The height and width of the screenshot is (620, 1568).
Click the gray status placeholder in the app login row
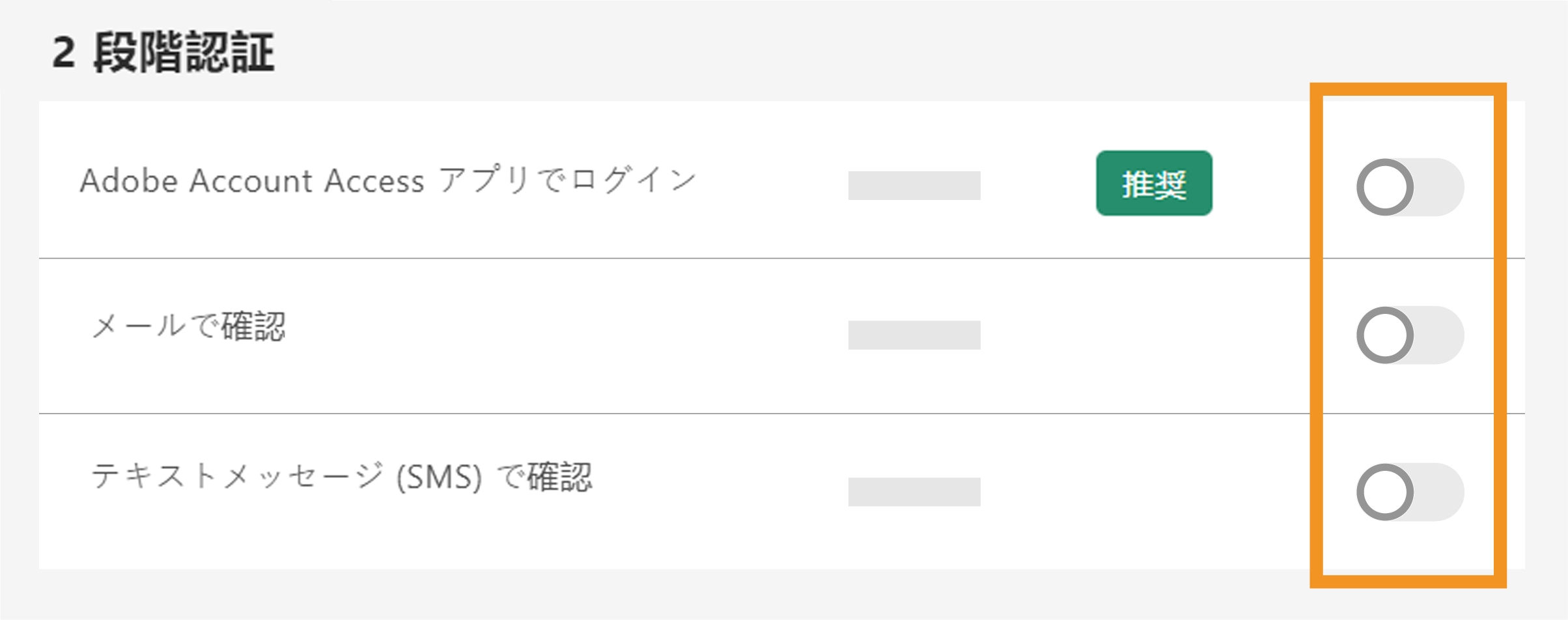coord(914,186)
